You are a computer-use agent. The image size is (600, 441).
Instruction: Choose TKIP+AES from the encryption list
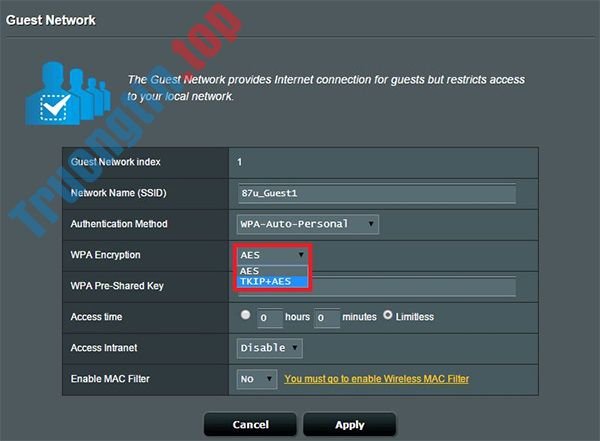[272, 281]
